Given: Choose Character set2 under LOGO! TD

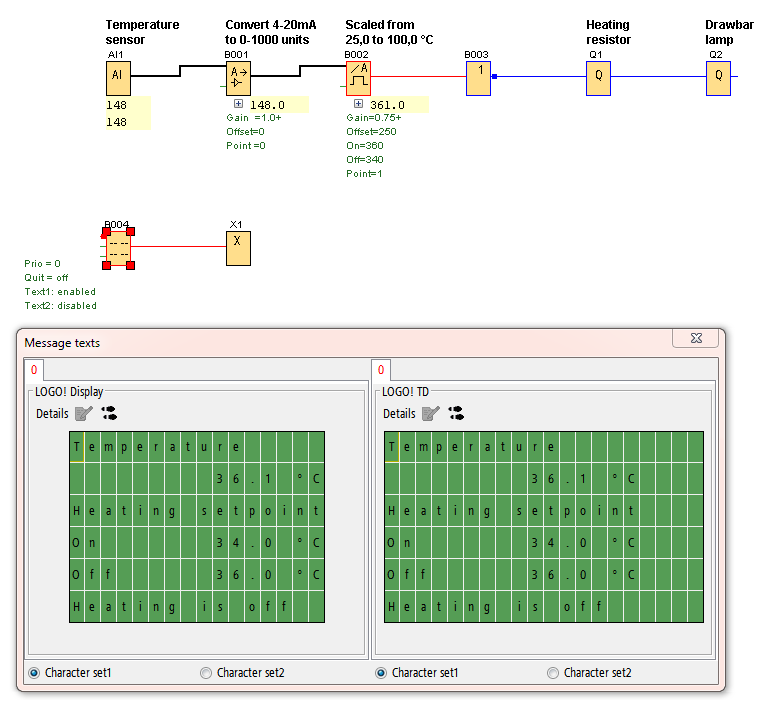Looking at the screenshot, I should tap(553, 673).
